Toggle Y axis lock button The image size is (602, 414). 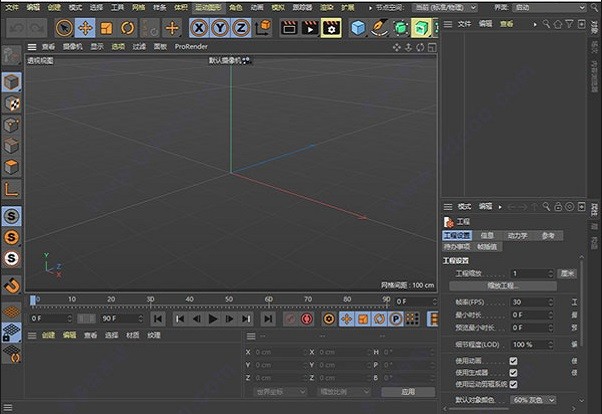(x=220, y=28)
